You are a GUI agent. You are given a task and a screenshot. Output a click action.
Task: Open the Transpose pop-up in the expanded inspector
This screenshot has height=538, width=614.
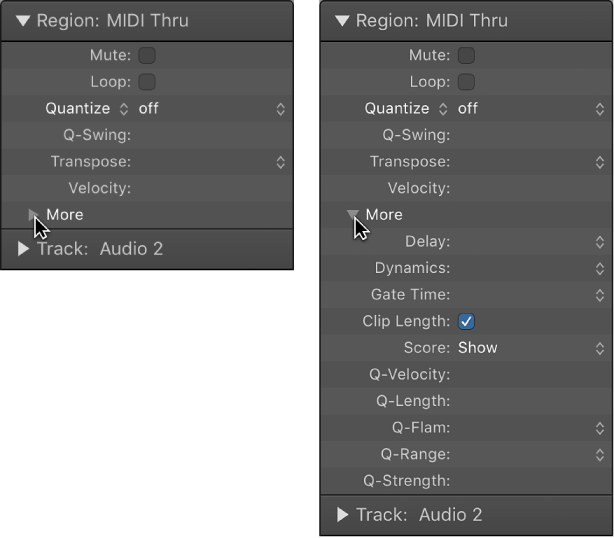pos(600,162)
